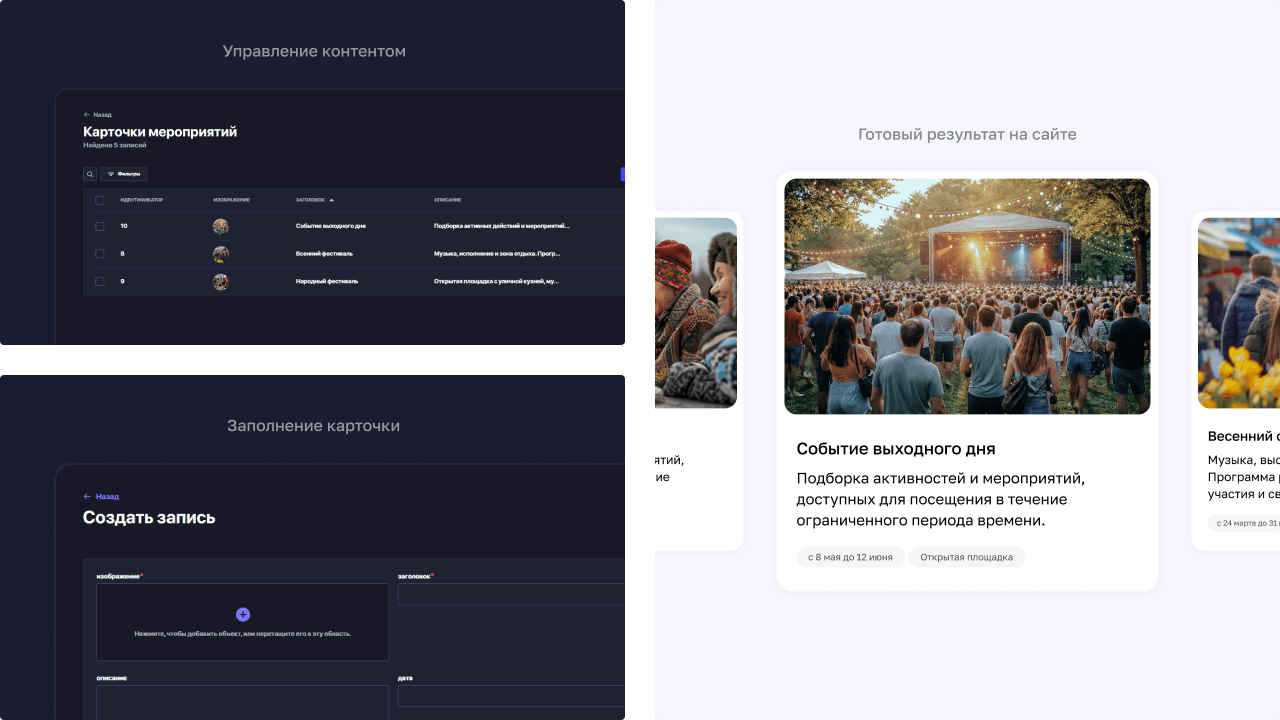Click identifier 9 in the table
Image resolution: width=1280 pixels, height=720 pixels.
pos(123,282)
